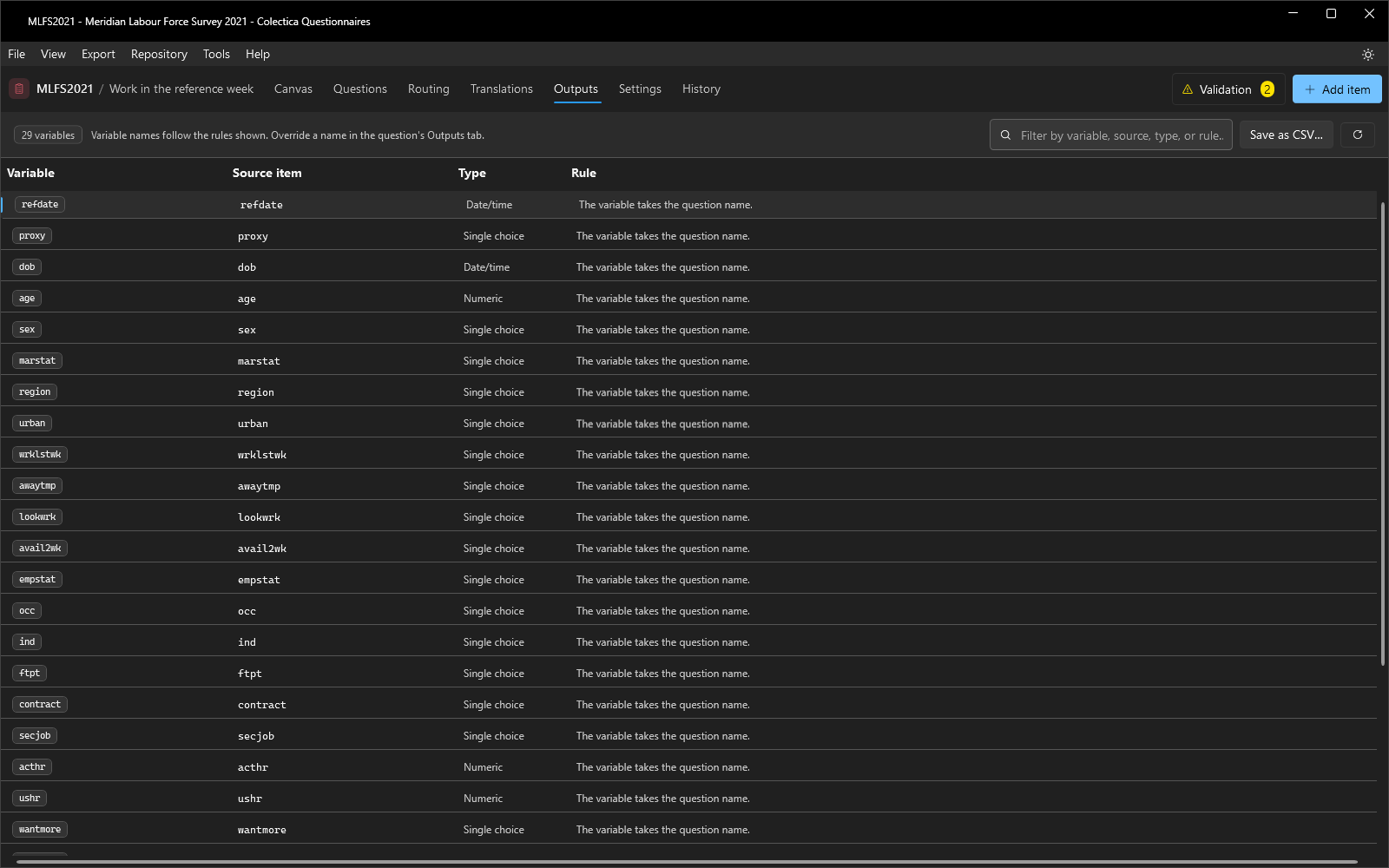The height and width of the screenshot is (868, 1389).
Task: Click the MLFS2021 questionnaire clipboard icon
Action: [x=19, y=89]
